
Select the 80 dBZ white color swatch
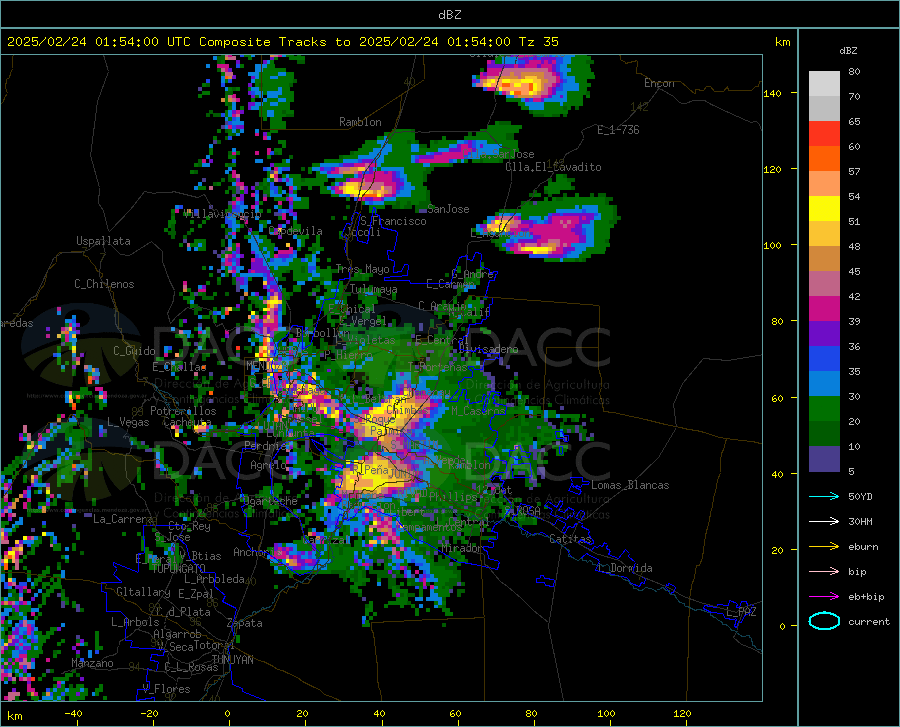point(824,83)
